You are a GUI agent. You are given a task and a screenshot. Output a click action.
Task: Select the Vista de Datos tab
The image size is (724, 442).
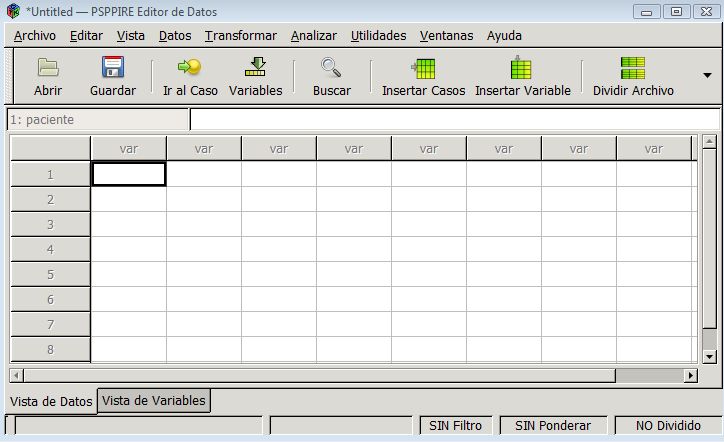51,401
